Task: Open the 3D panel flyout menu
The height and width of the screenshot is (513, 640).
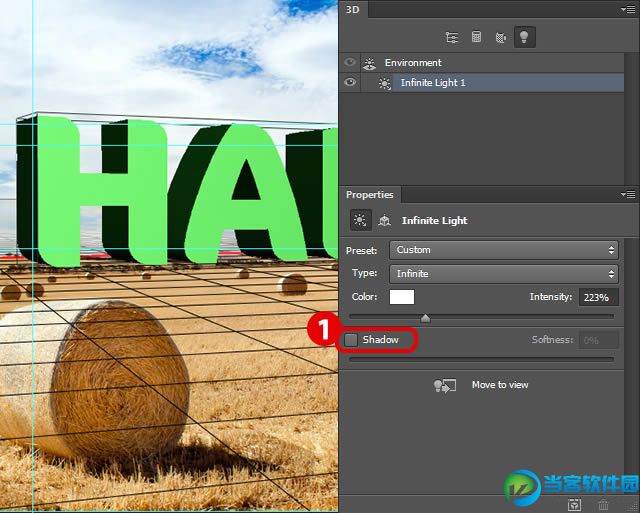Action: pos(628,9)
